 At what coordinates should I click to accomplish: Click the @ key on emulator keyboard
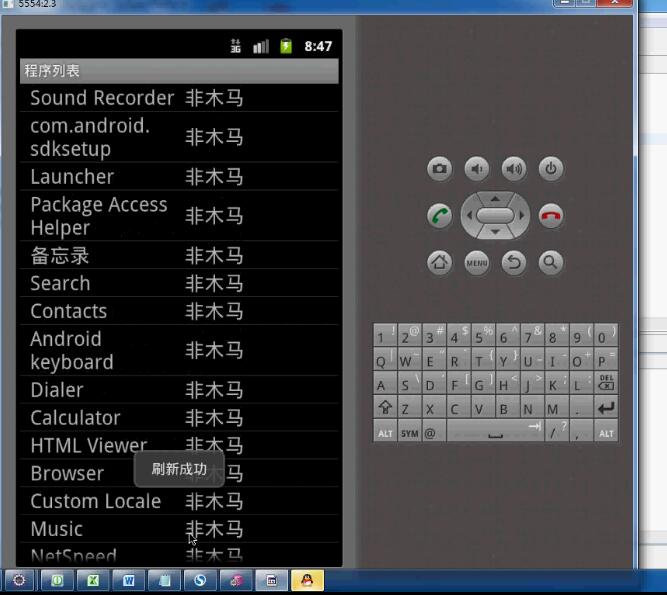pyautogui.click(x=434, y=431)
